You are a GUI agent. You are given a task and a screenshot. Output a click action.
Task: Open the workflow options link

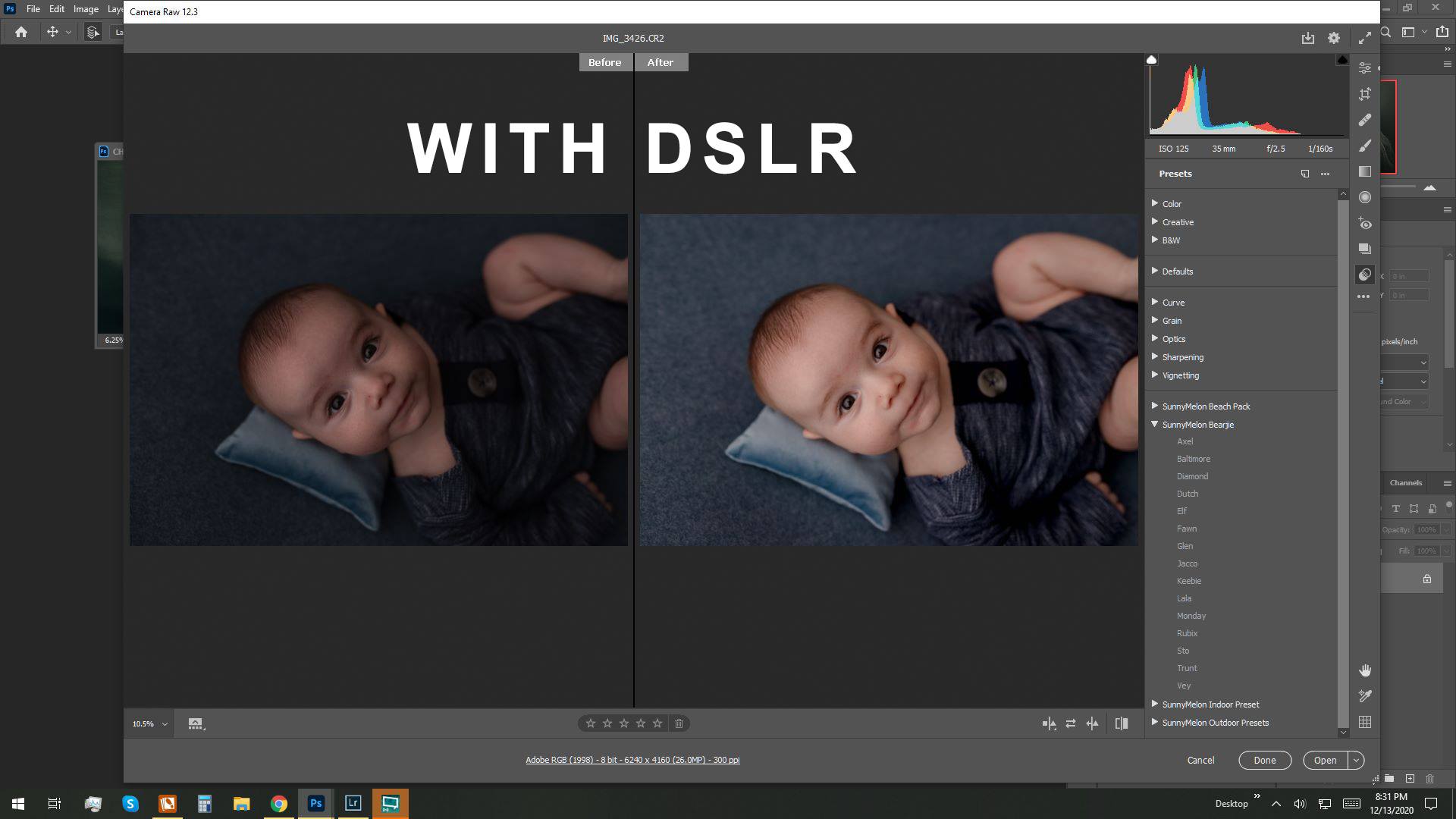632,760
